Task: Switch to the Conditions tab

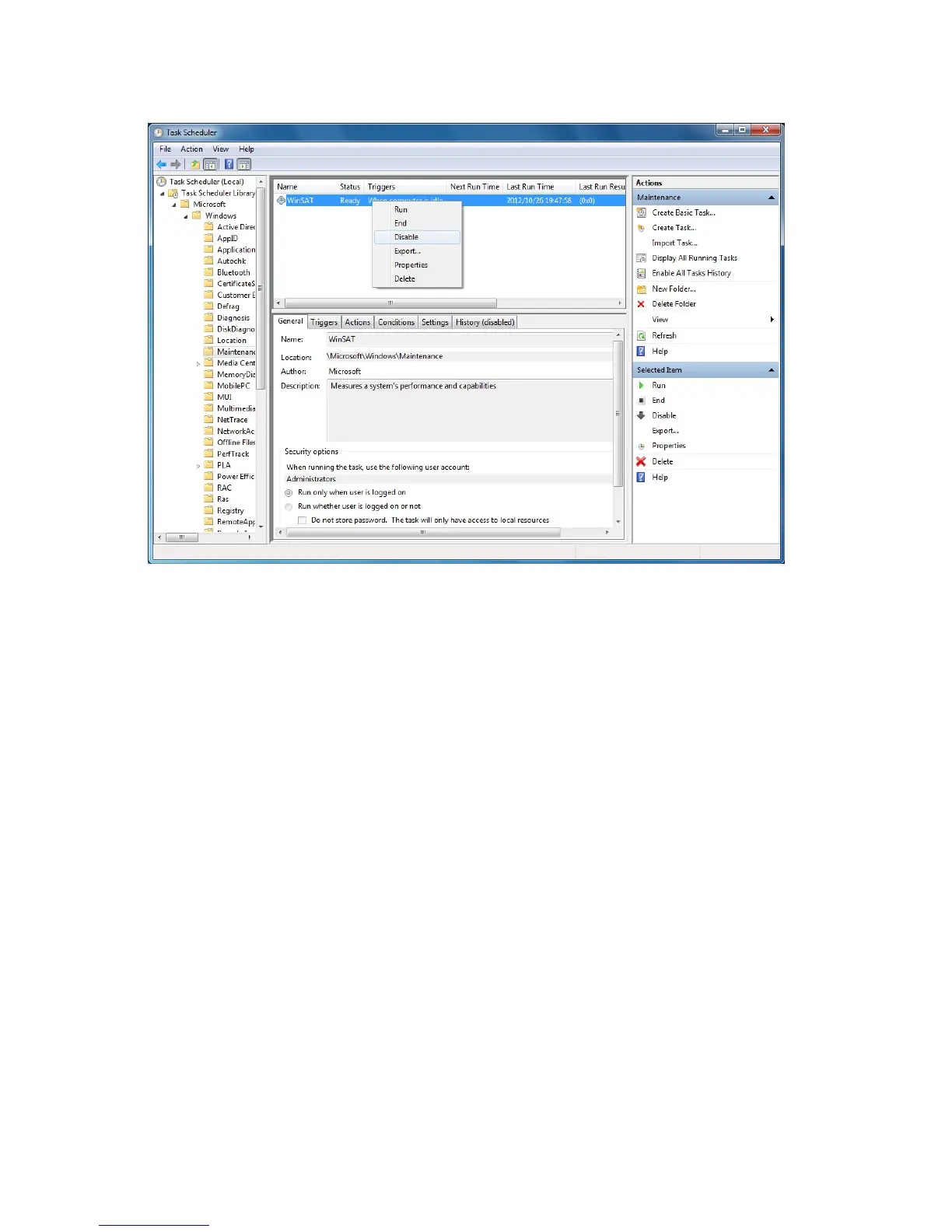Action: pos(397,322)
